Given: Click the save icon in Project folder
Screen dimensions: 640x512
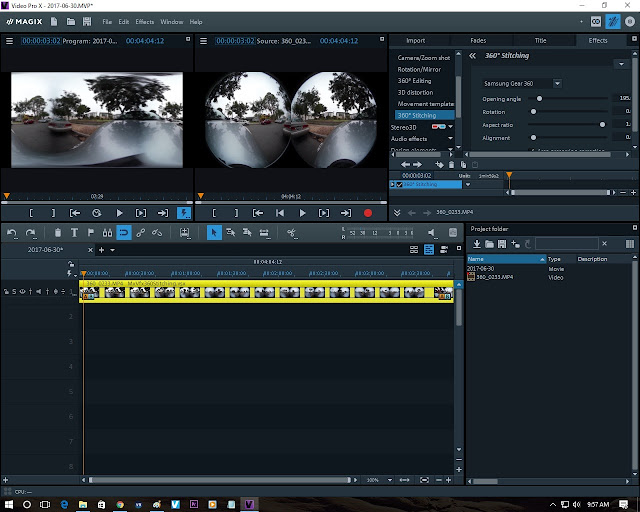Looking at the screenshot, I should point(502,243).
